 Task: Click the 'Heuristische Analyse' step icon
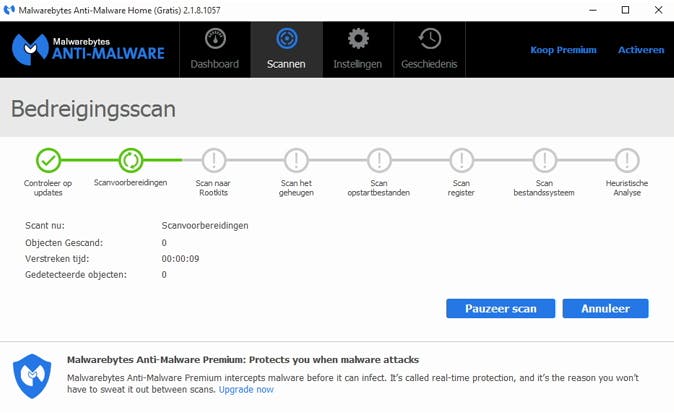[627, 160]
